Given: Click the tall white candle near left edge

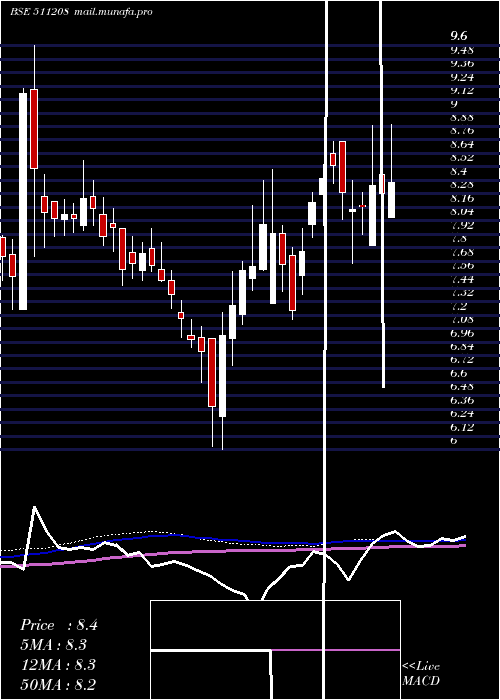Looking at the screenshot, I should (23, 201).
